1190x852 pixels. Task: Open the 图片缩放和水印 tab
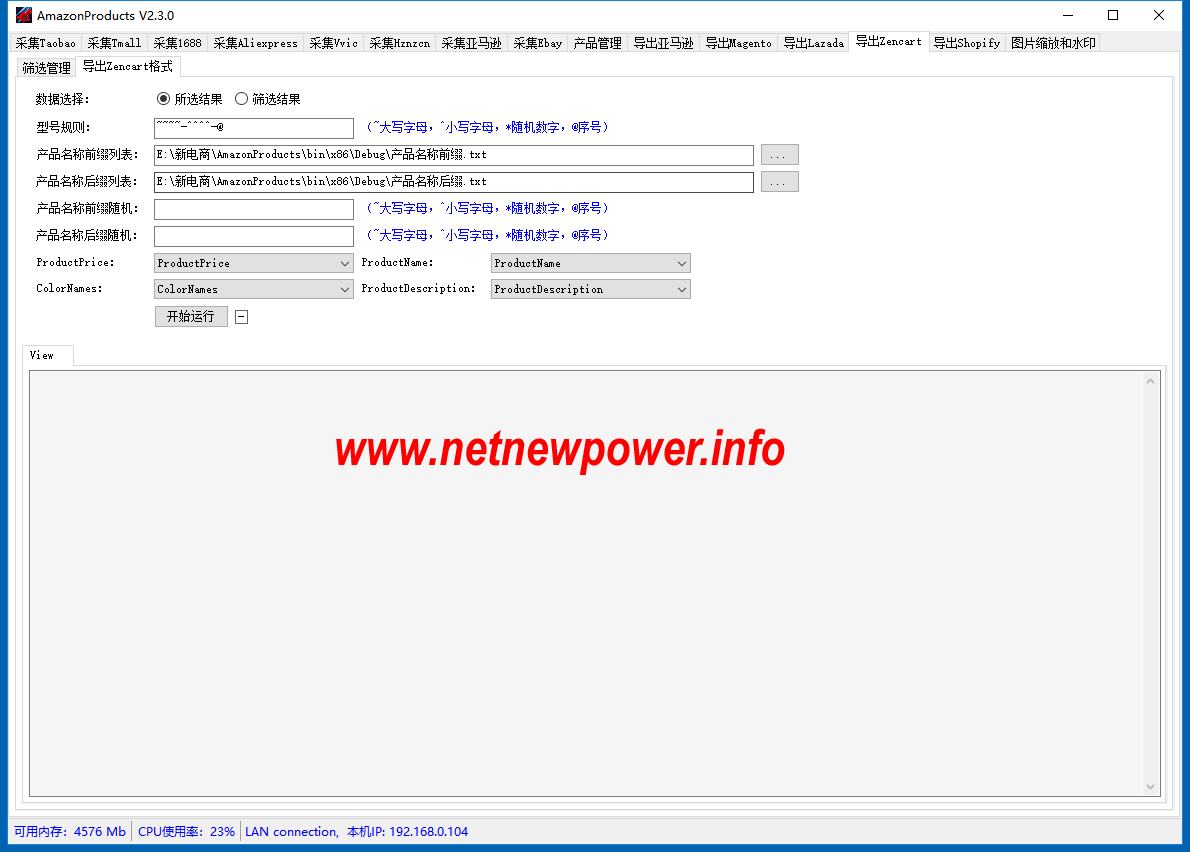pyautogui.click(x=1053, y=43)
